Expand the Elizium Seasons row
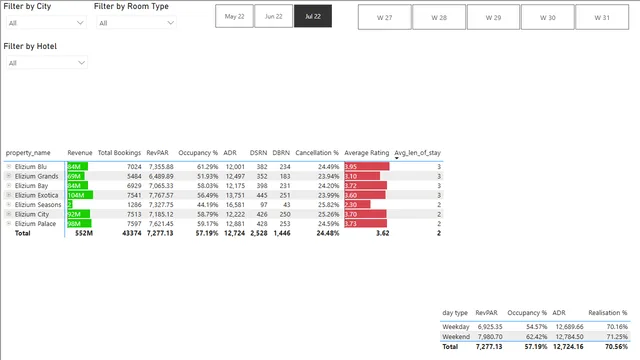The image size is (640, 360). (9, 204)
